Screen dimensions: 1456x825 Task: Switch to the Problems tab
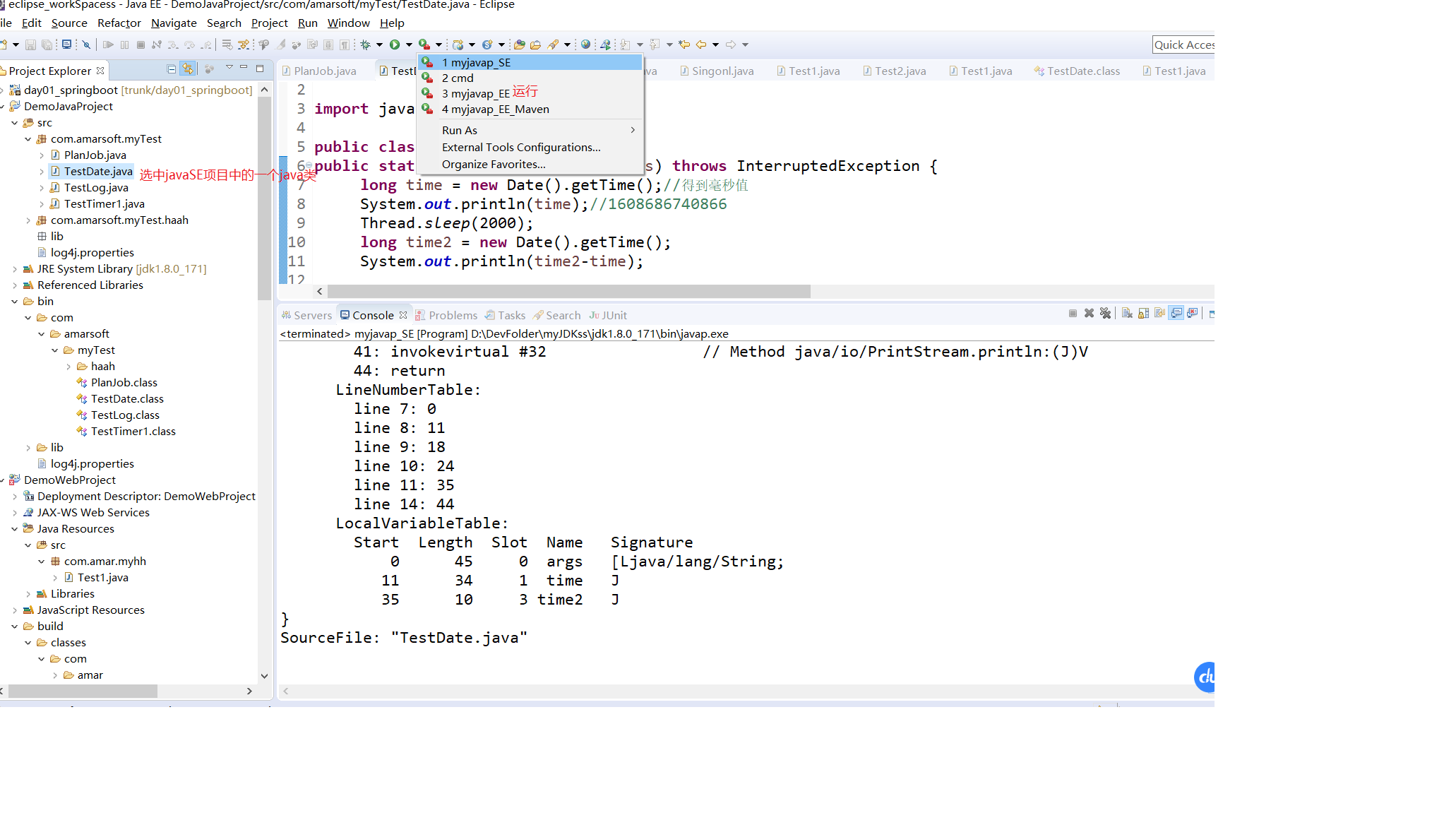coord(453,314)
